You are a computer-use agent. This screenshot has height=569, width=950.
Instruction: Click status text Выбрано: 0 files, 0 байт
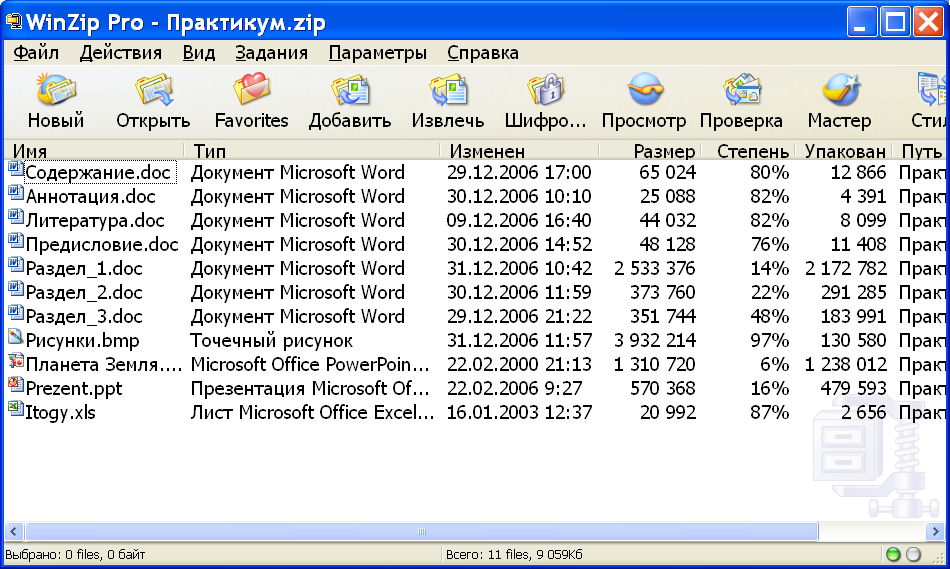coord(75,554)
